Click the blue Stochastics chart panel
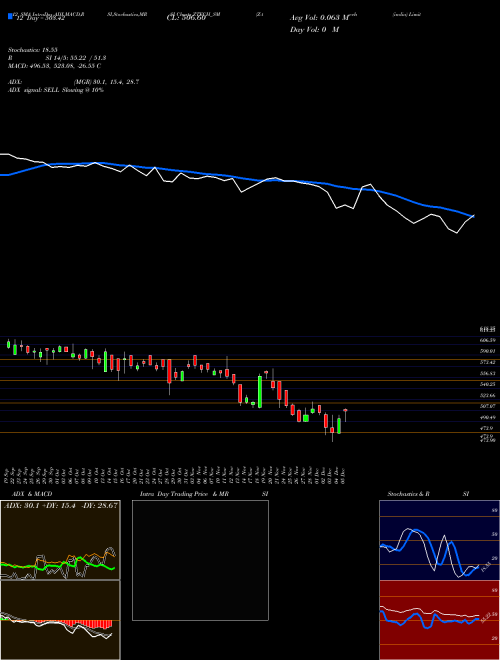Screen dimensions: 500x660 [x=439, y=540]
